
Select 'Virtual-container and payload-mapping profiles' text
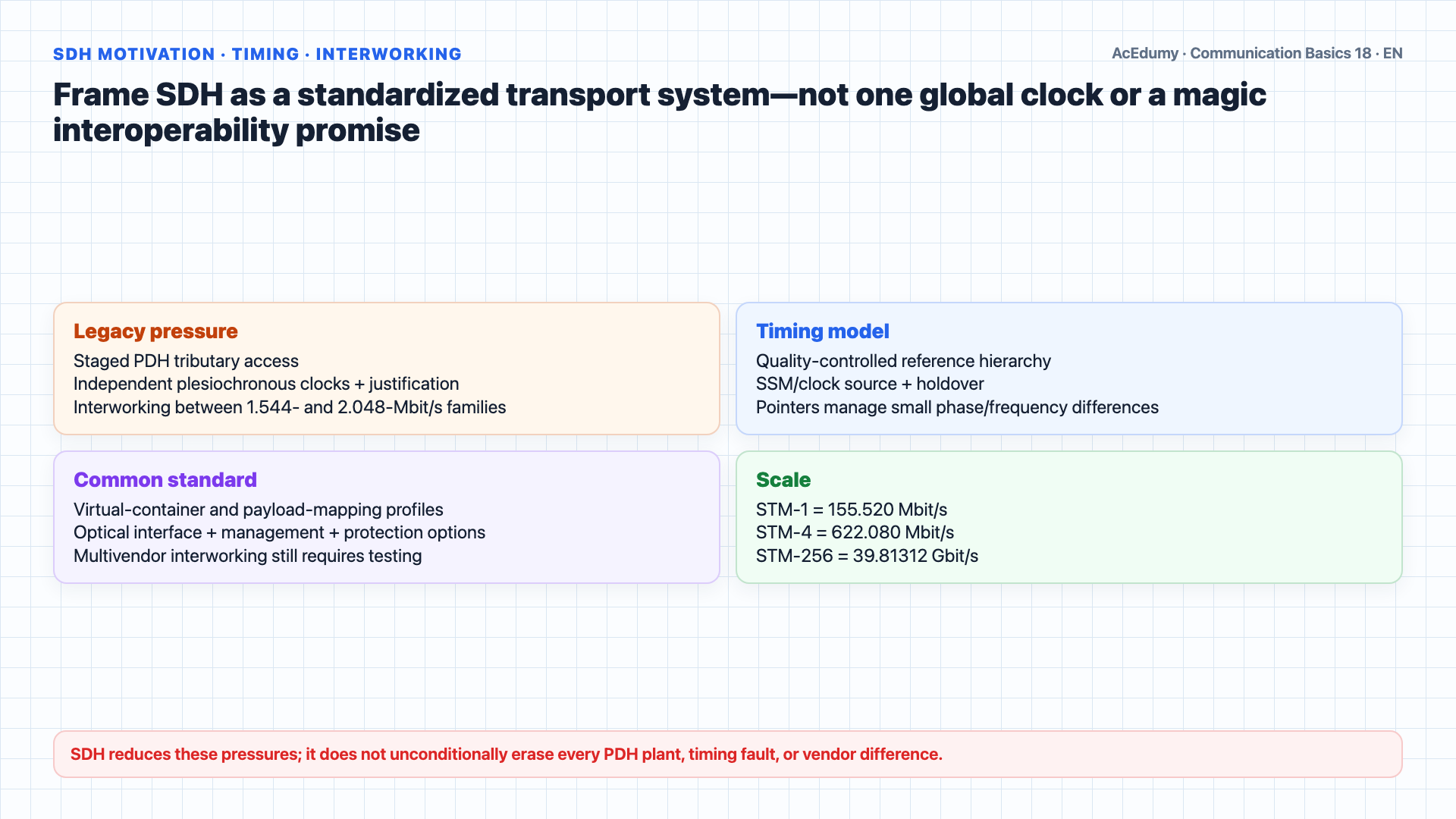(x=258, y=510)
